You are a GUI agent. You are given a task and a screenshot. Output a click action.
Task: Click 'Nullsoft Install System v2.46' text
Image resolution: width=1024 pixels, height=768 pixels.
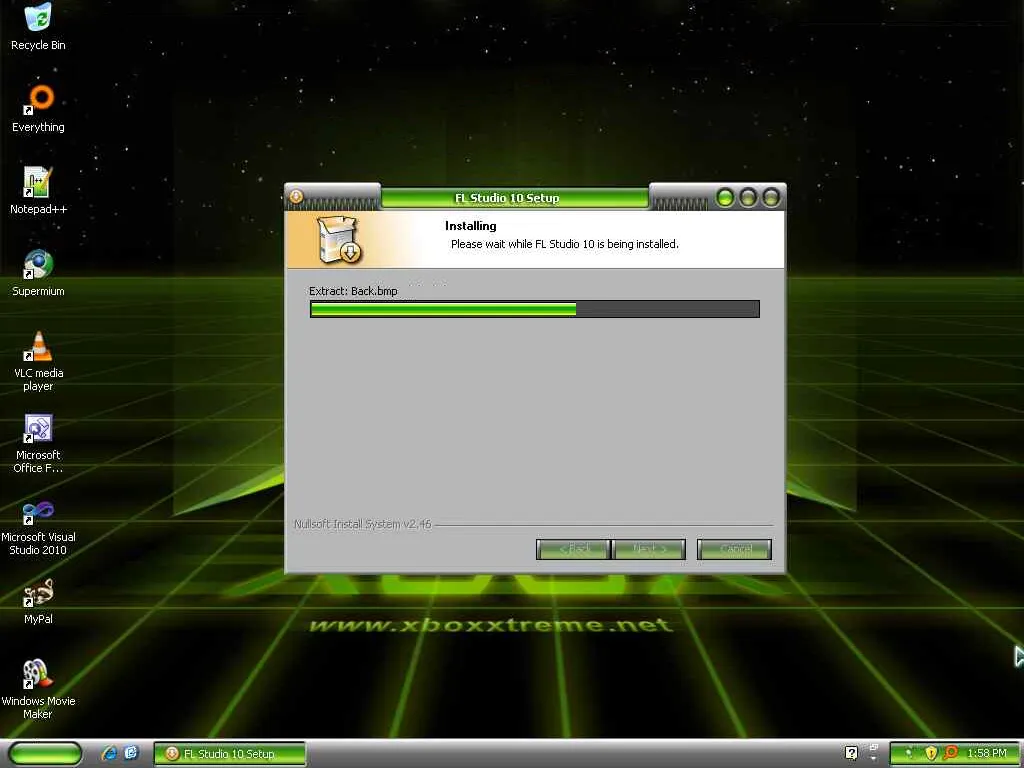[362, 524]
